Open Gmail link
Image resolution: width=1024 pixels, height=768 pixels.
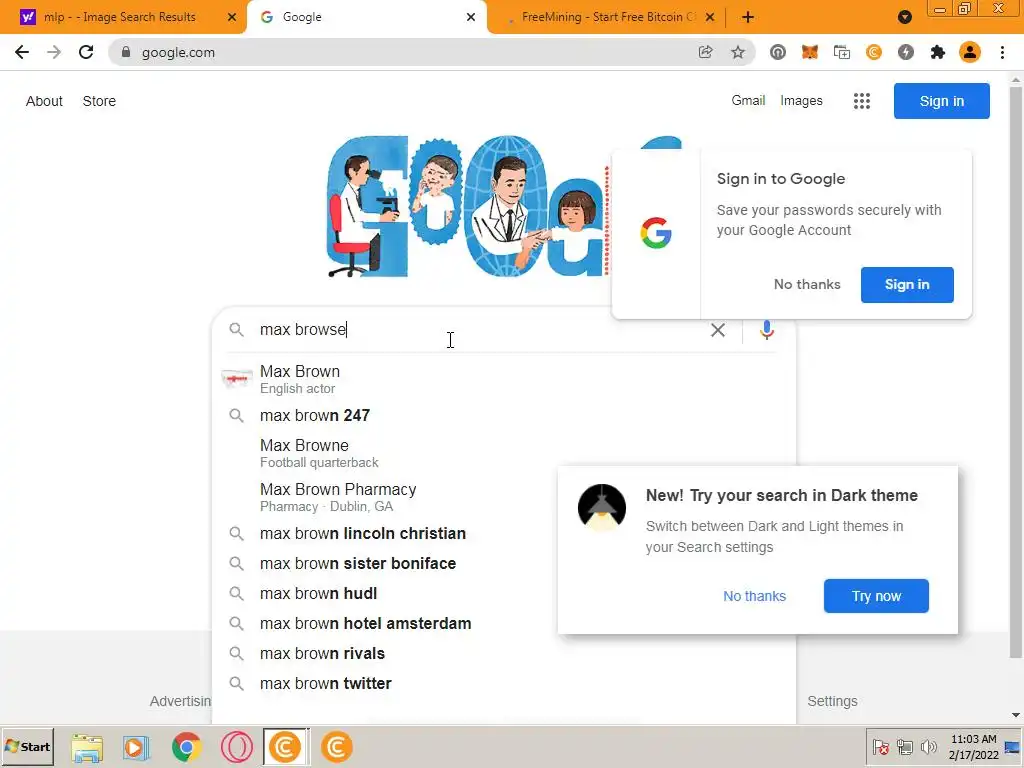(748, 101)
